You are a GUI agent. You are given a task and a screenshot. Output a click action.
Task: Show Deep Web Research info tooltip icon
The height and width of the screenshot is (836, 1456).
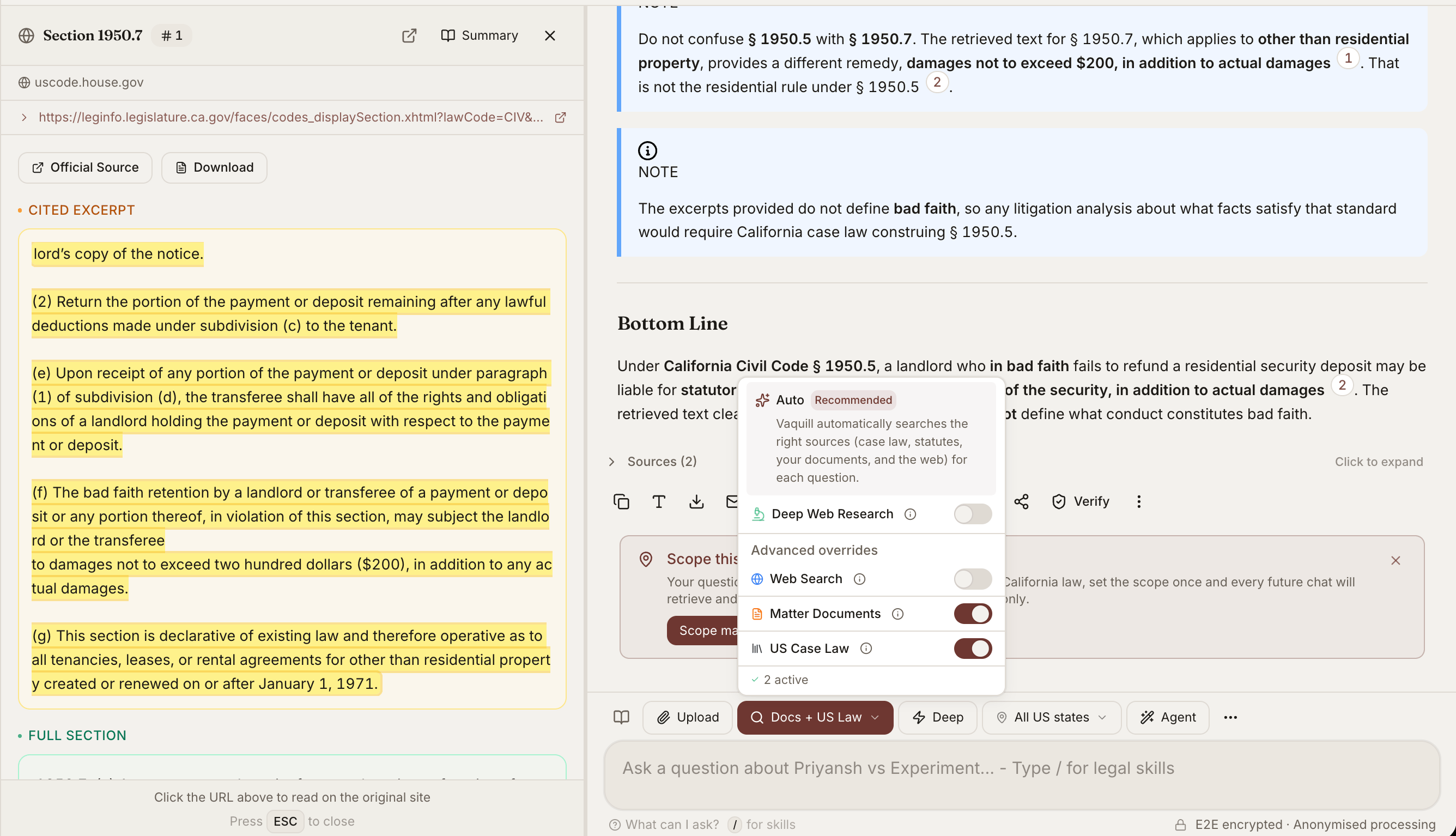pyautogui.click(x=910, y=514)
